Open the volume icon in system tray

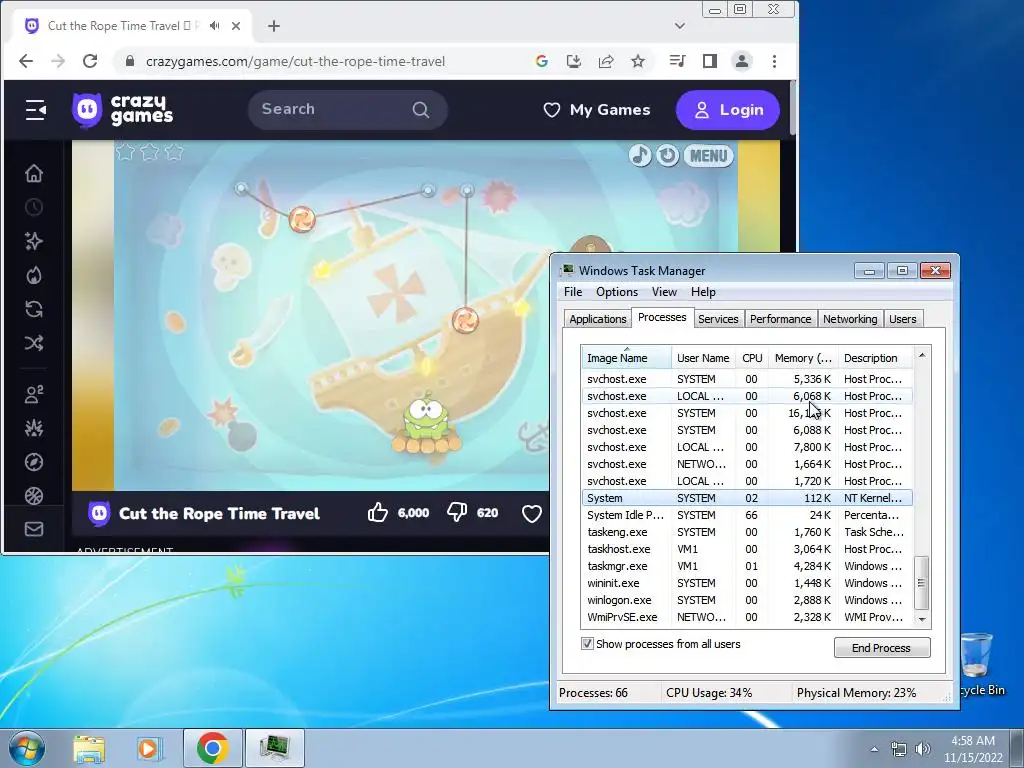[923, 749]
